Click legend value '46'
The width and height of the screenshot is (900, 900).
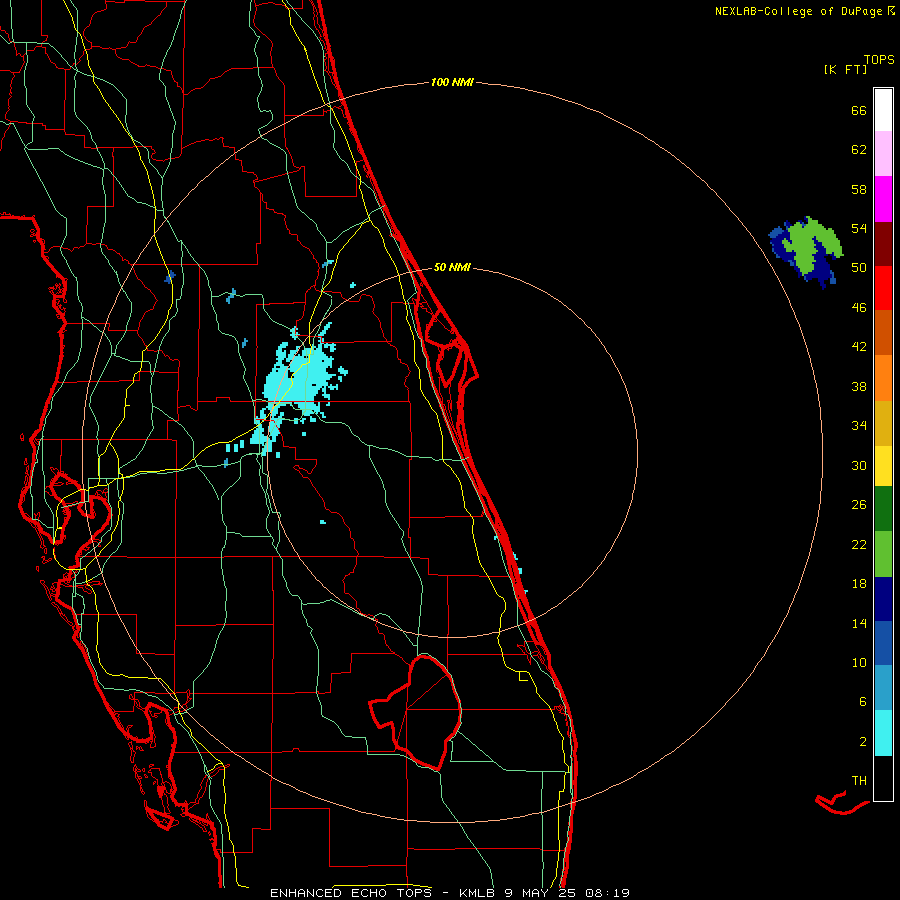point(859,308)
